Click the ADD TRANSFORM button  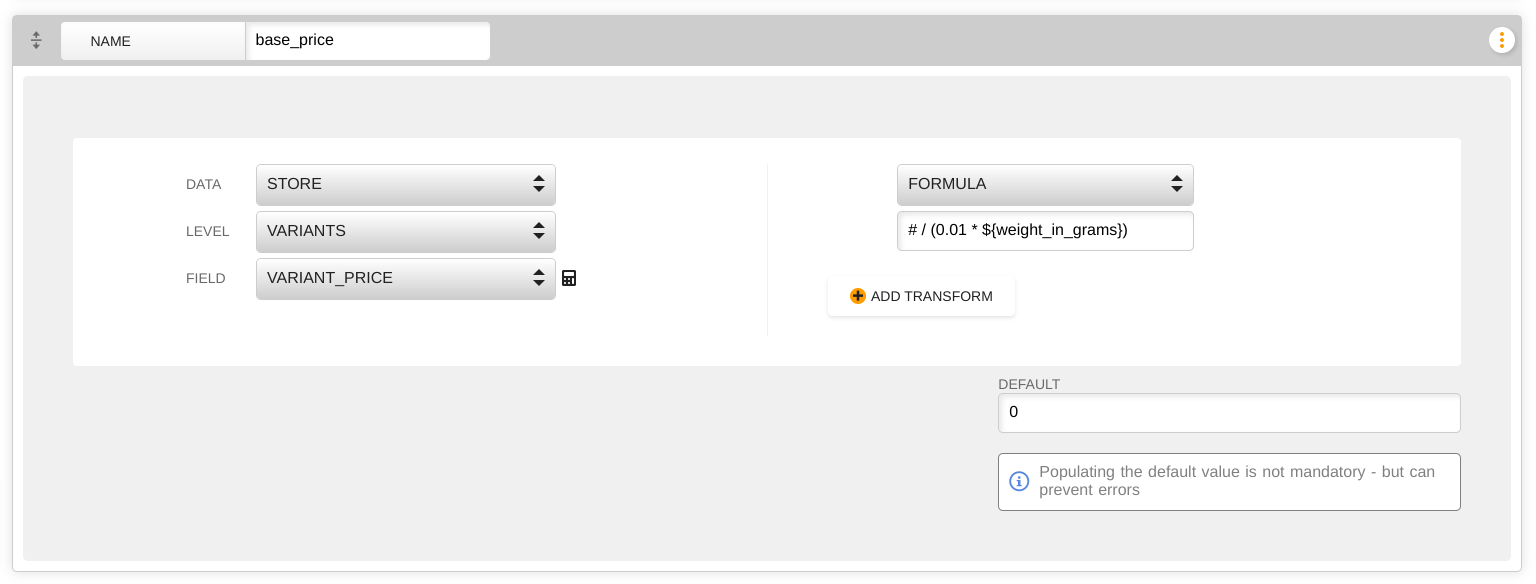point(921,296)
